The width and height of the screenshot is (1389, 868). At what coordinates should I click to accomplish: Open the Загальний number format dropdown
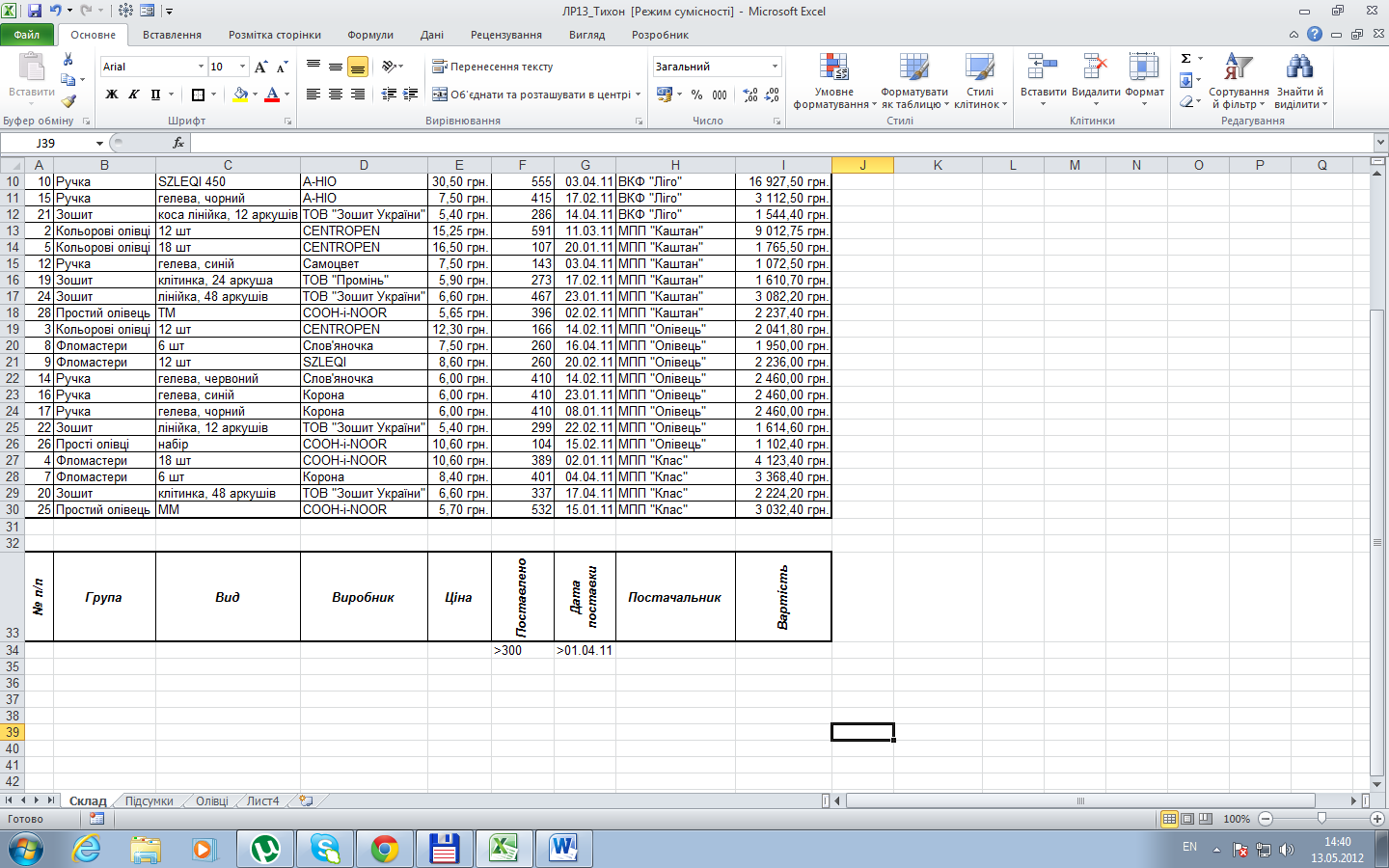(775, 67)
